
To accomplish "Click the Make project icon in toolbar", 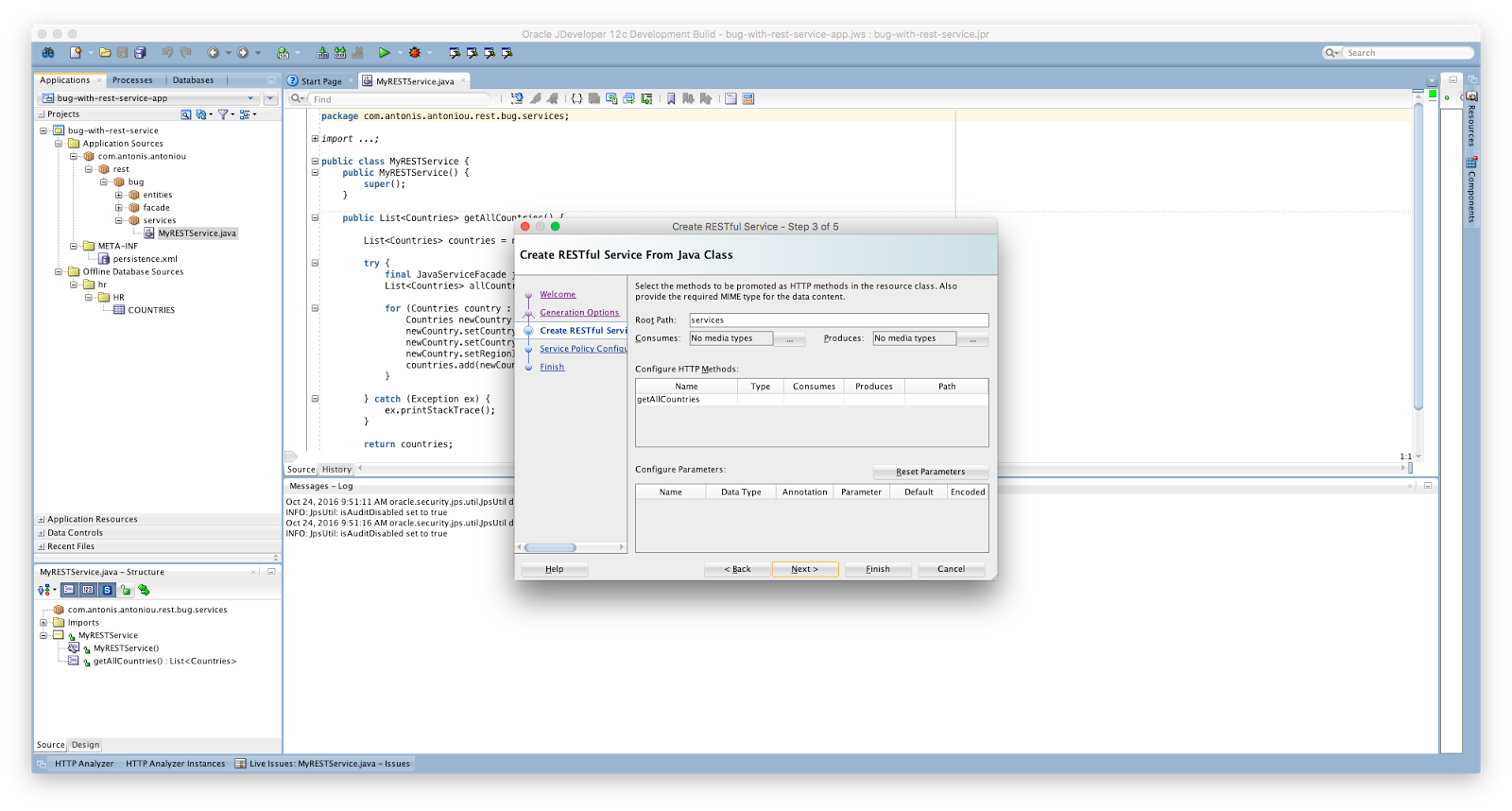I will point(322,53).
